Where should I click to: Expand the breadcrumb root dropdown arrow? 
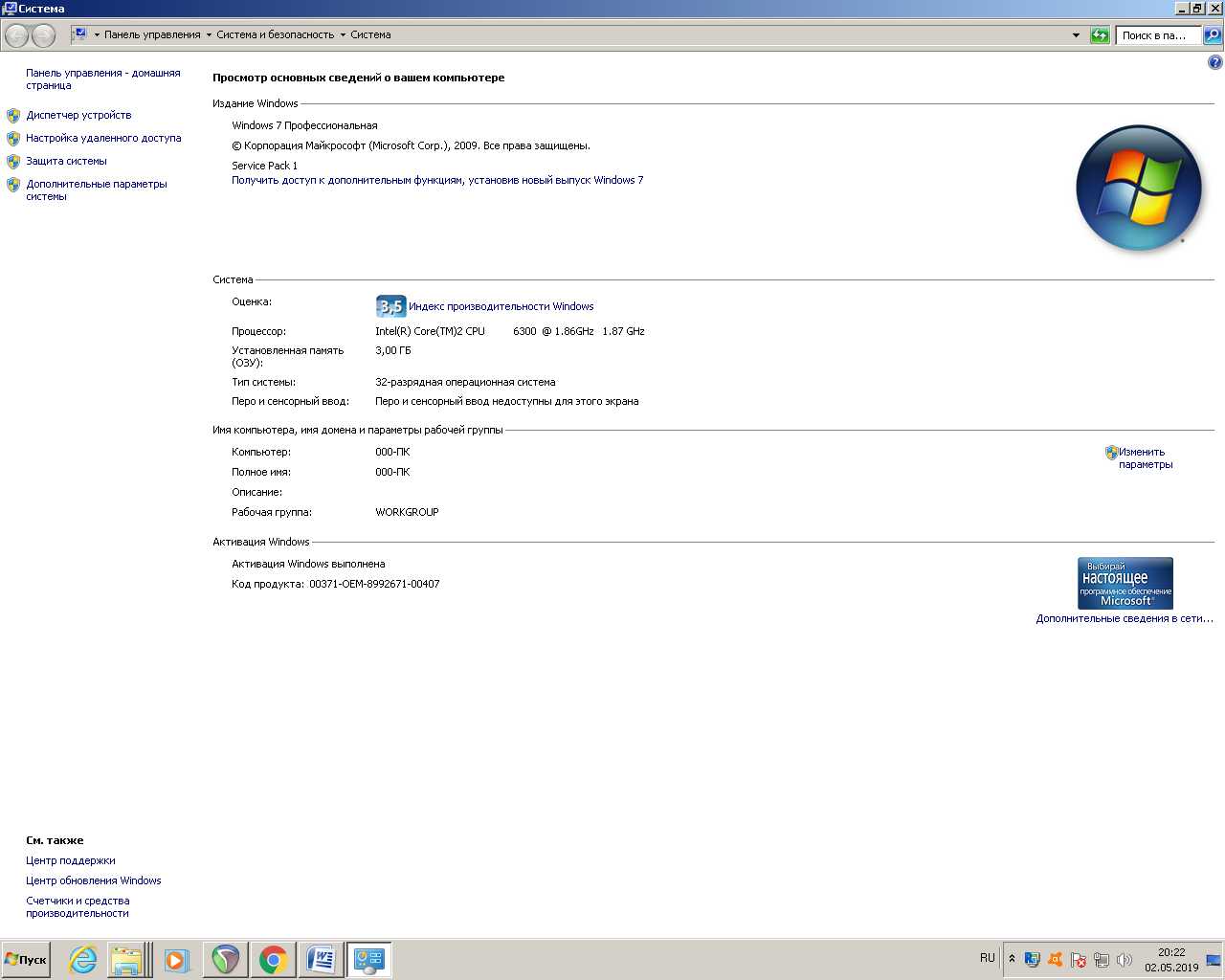[96, 35]
